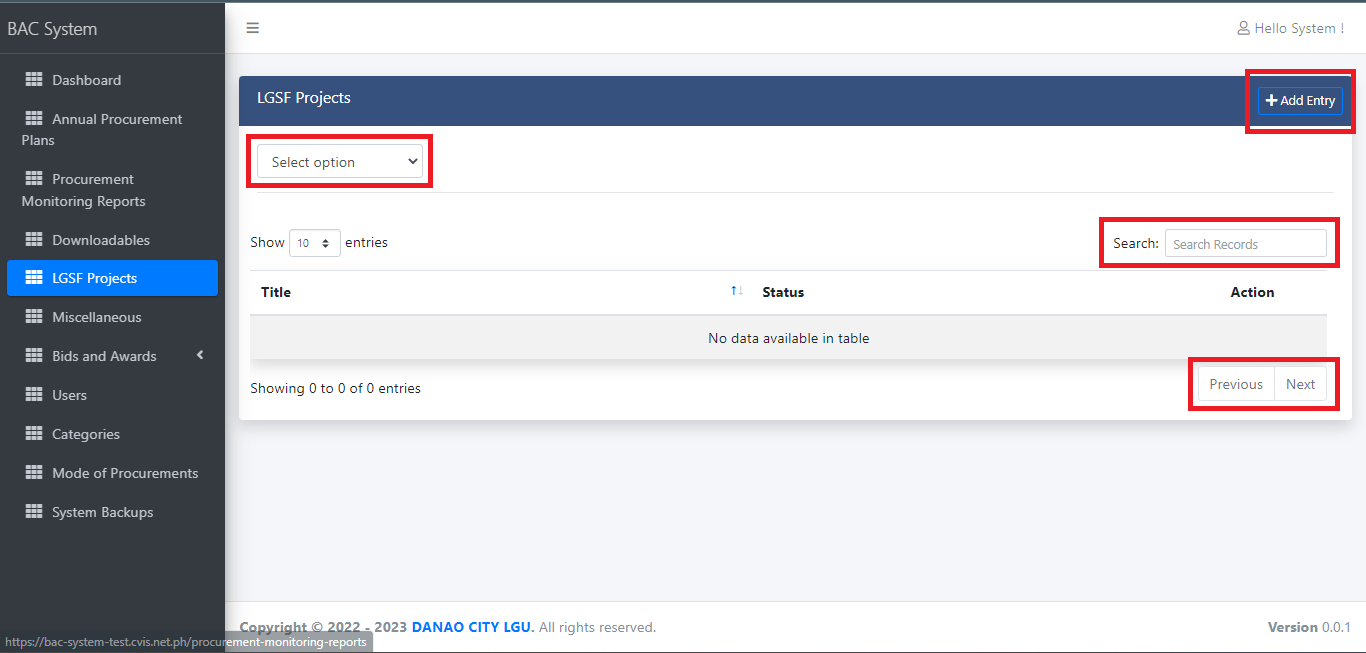Expand the Bids and Awards submenu chevron
The height and width of the screenshot is (653, 1366).
(200, 355)
